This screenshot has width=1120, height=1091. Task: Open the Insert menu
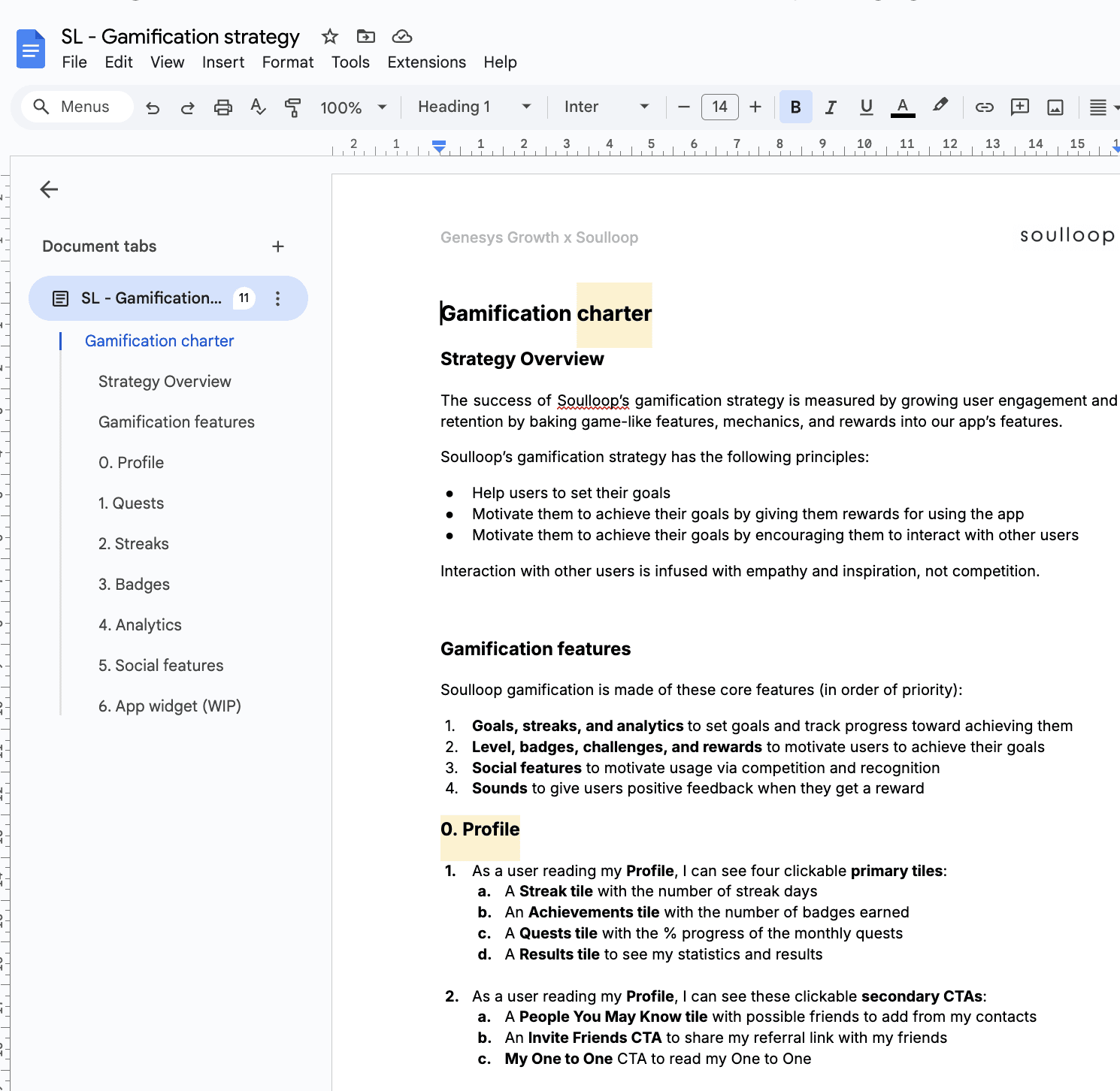(223, 62)
